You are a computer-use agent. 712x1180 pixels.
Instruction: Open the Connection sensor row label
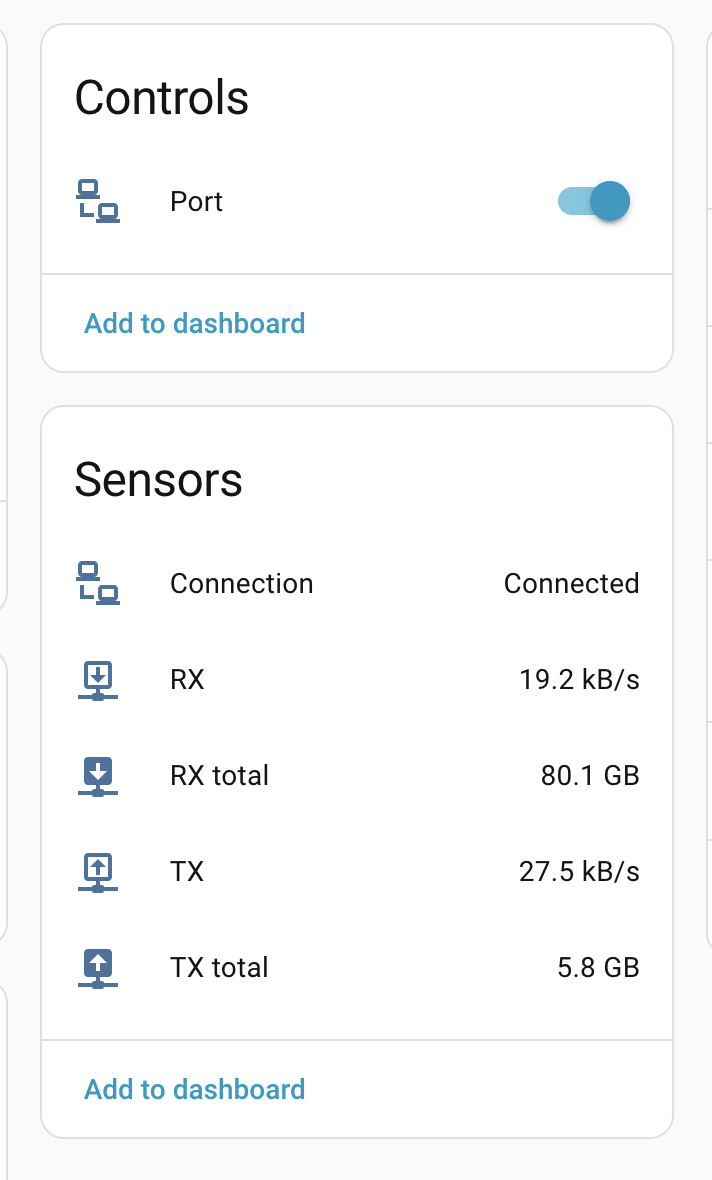click(242, 584)
